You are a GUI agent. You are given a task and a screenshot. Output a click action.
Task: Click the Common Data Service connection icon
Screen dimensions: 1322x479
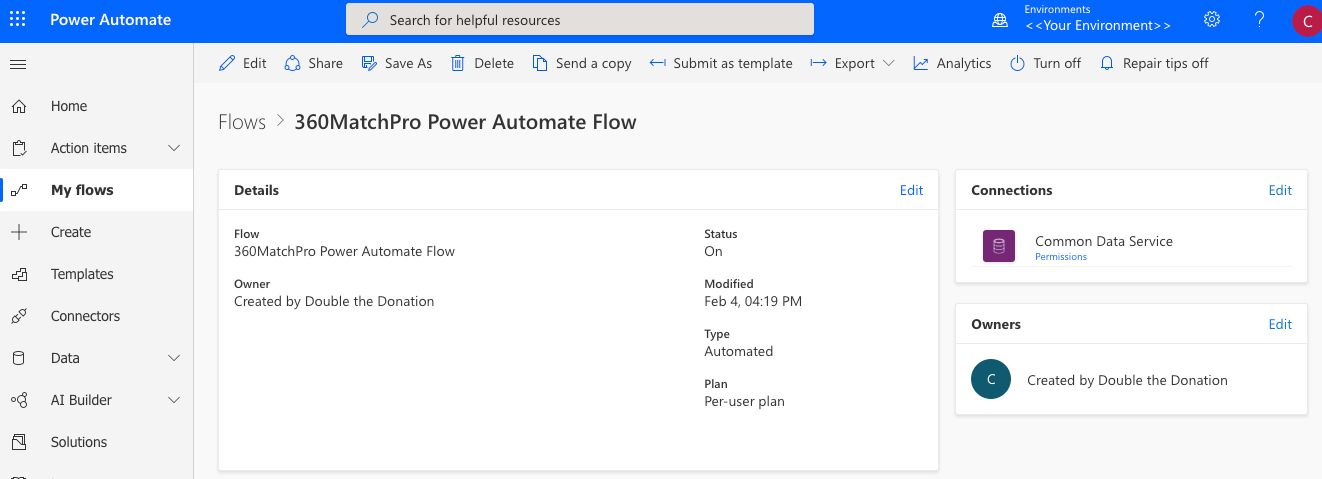tap(999, 246)
